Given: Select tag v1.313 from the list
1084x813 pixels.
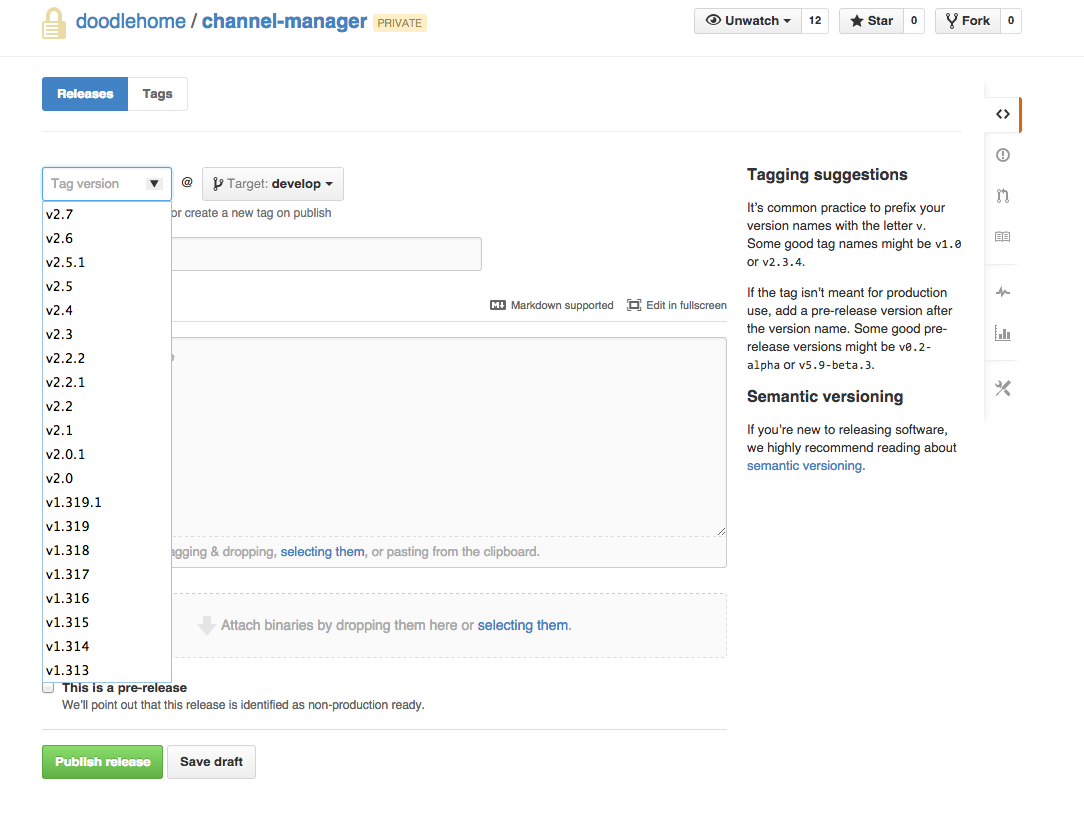Looking at the screenshot, I should click(106, 670).
